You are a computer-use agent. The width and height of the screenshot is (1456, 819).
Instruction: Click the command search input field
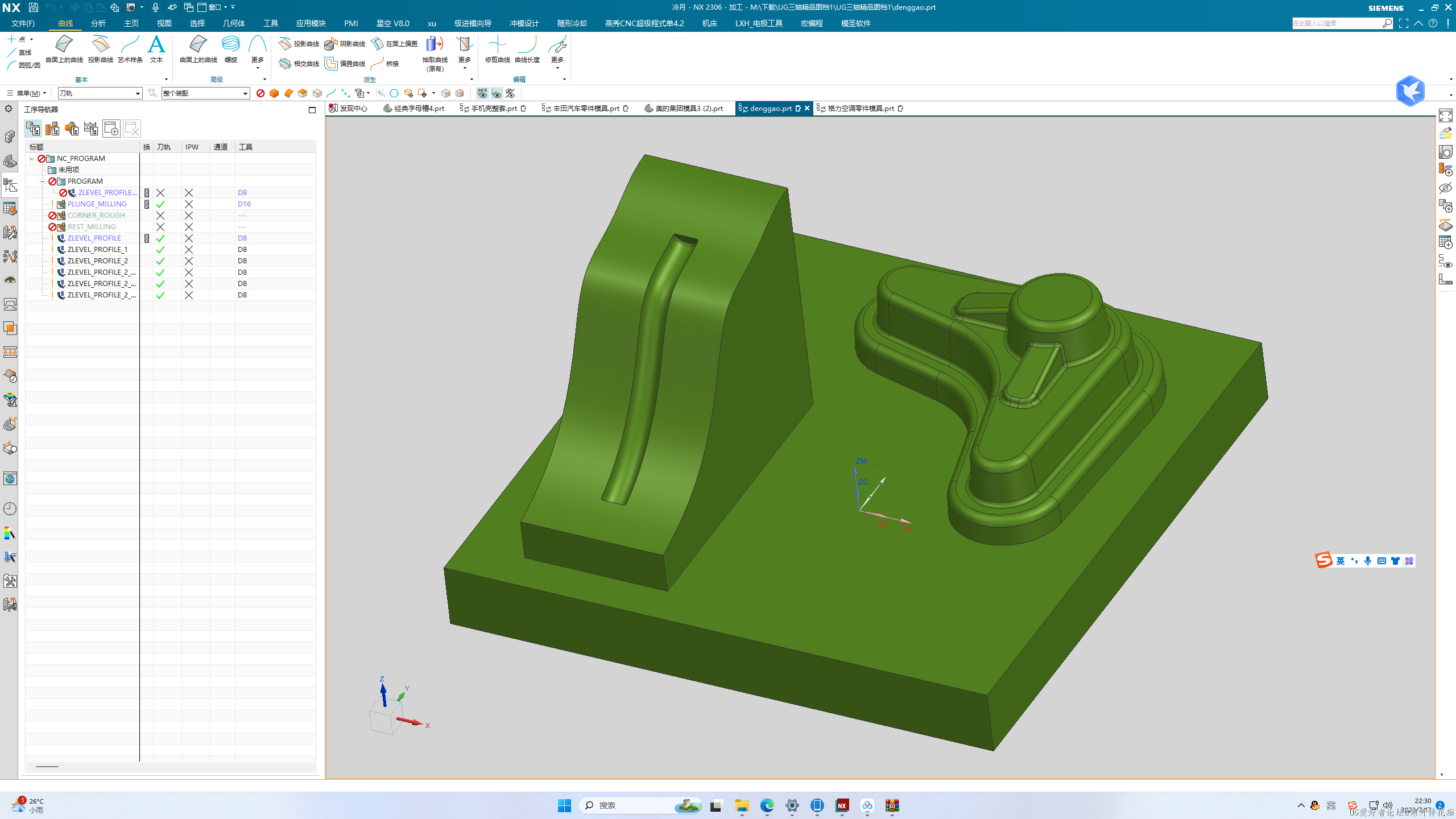[1337, 23]
